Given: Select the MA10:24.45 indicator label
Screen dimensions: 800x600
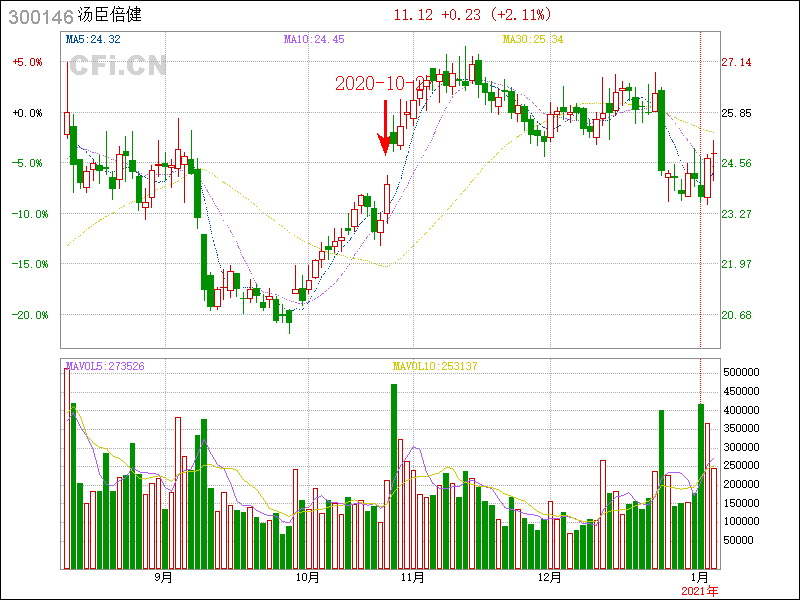Looking at the screenshot, I should point(314,39).
